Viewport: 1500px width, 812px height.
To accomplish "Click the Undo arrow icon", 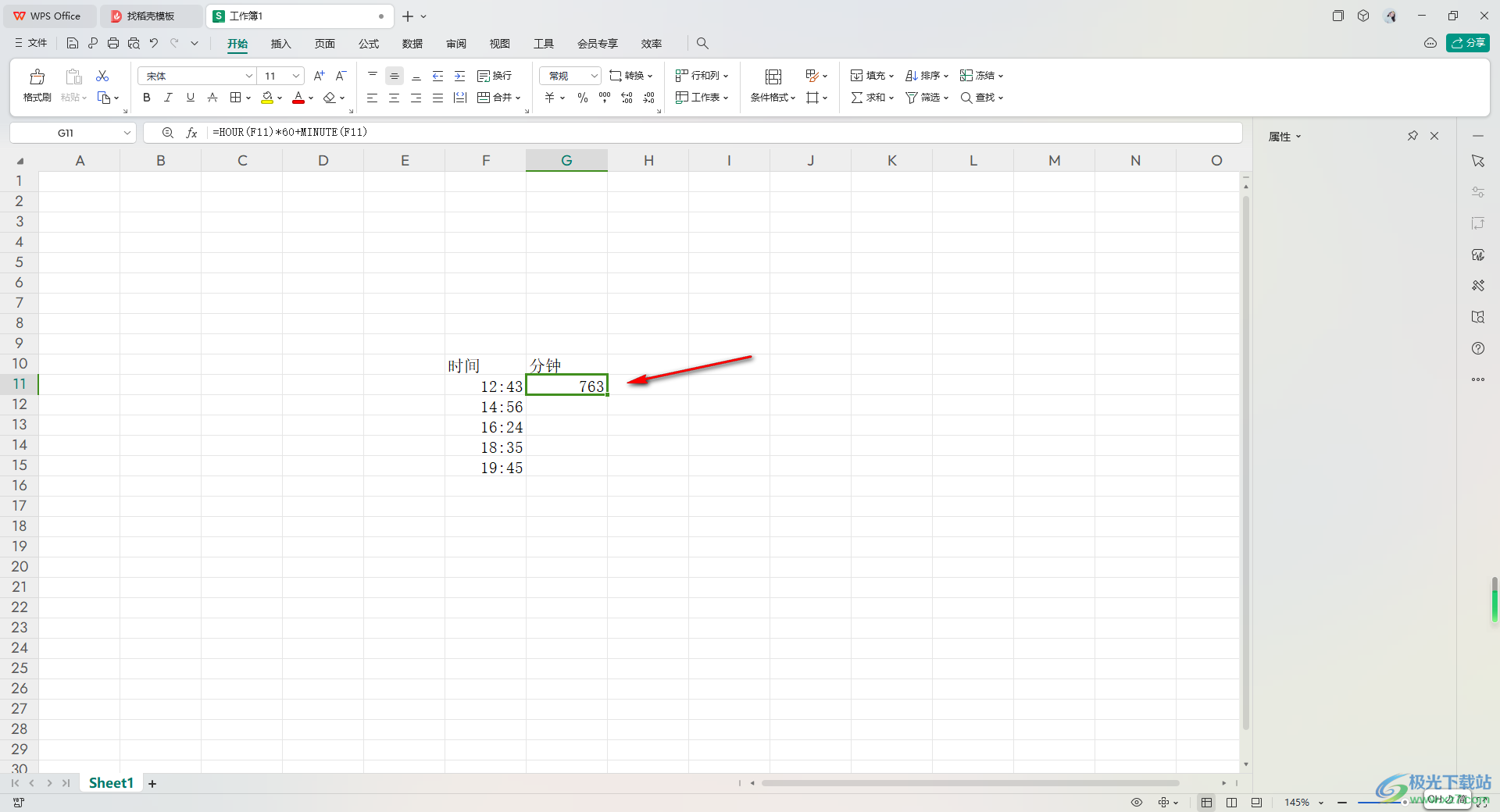I will tap(154, 43).
